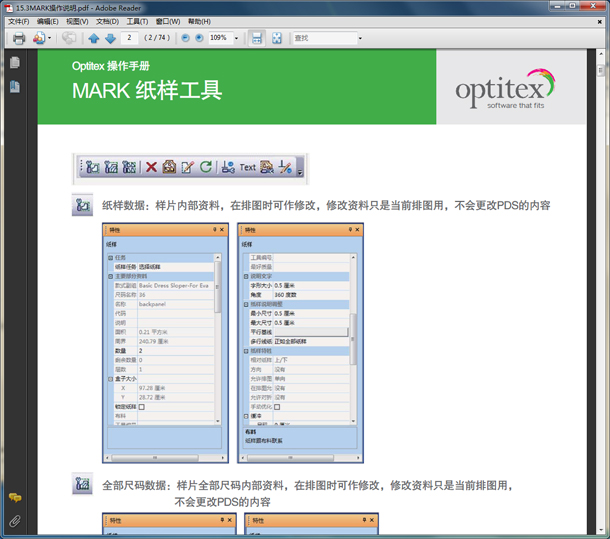
Task: Close the left 特性 panel with its X
Action: 222,230
